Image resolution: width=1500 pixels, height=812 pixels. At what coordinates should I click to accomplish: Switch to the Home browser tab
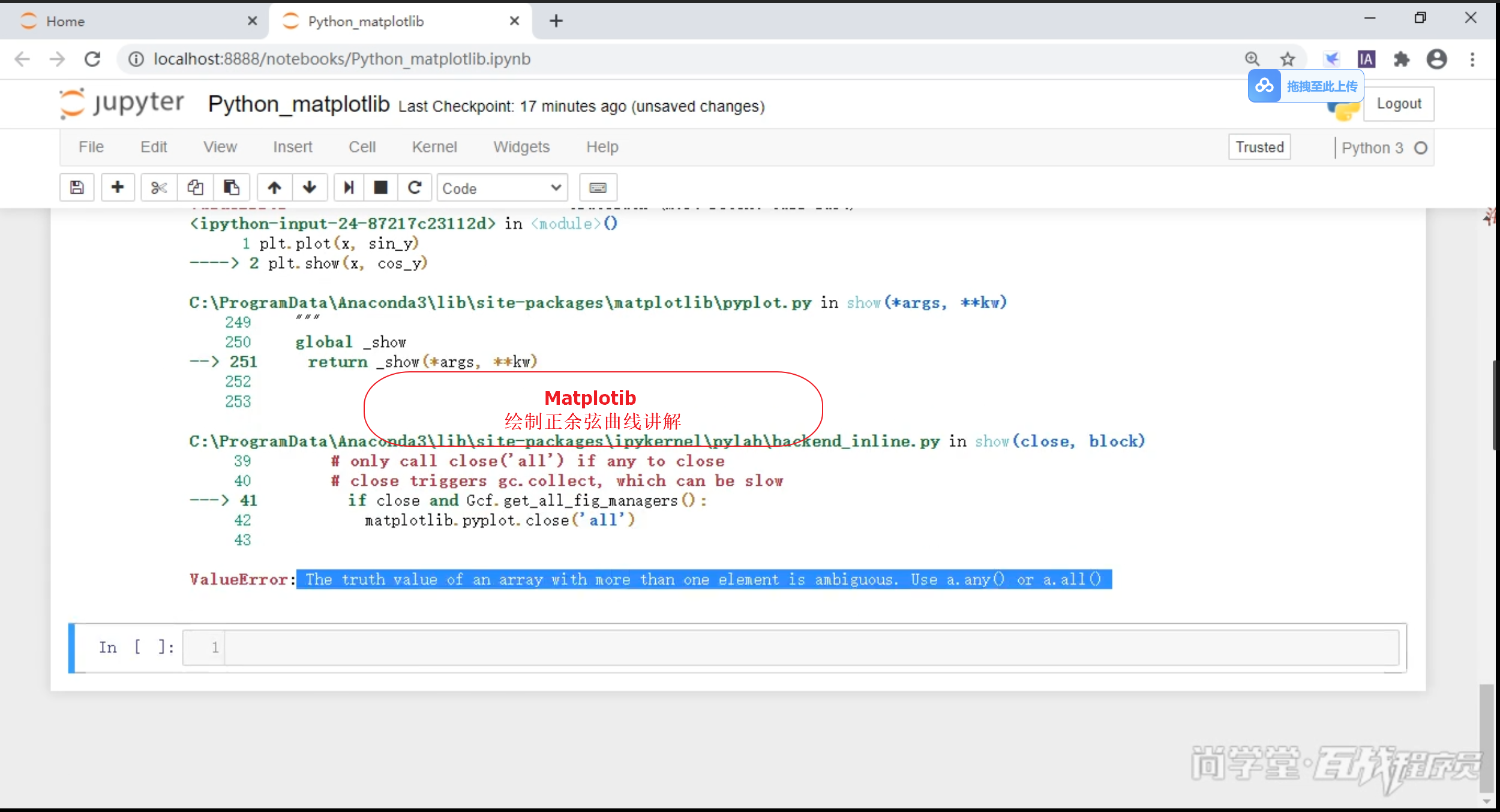(x=135, y=21)
